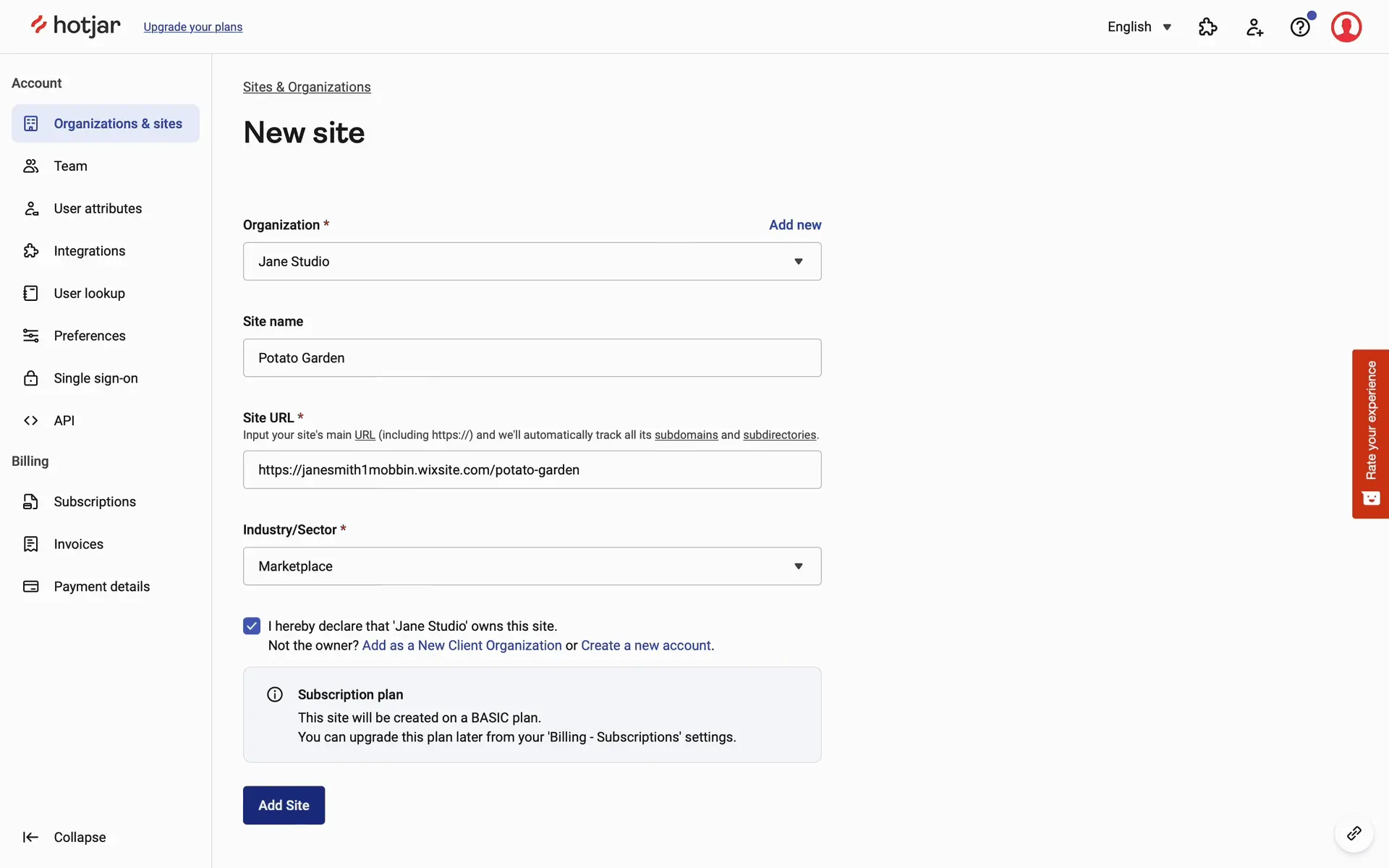
Task: Open the user profile avatar menu
Action: tap(1346, 27)
